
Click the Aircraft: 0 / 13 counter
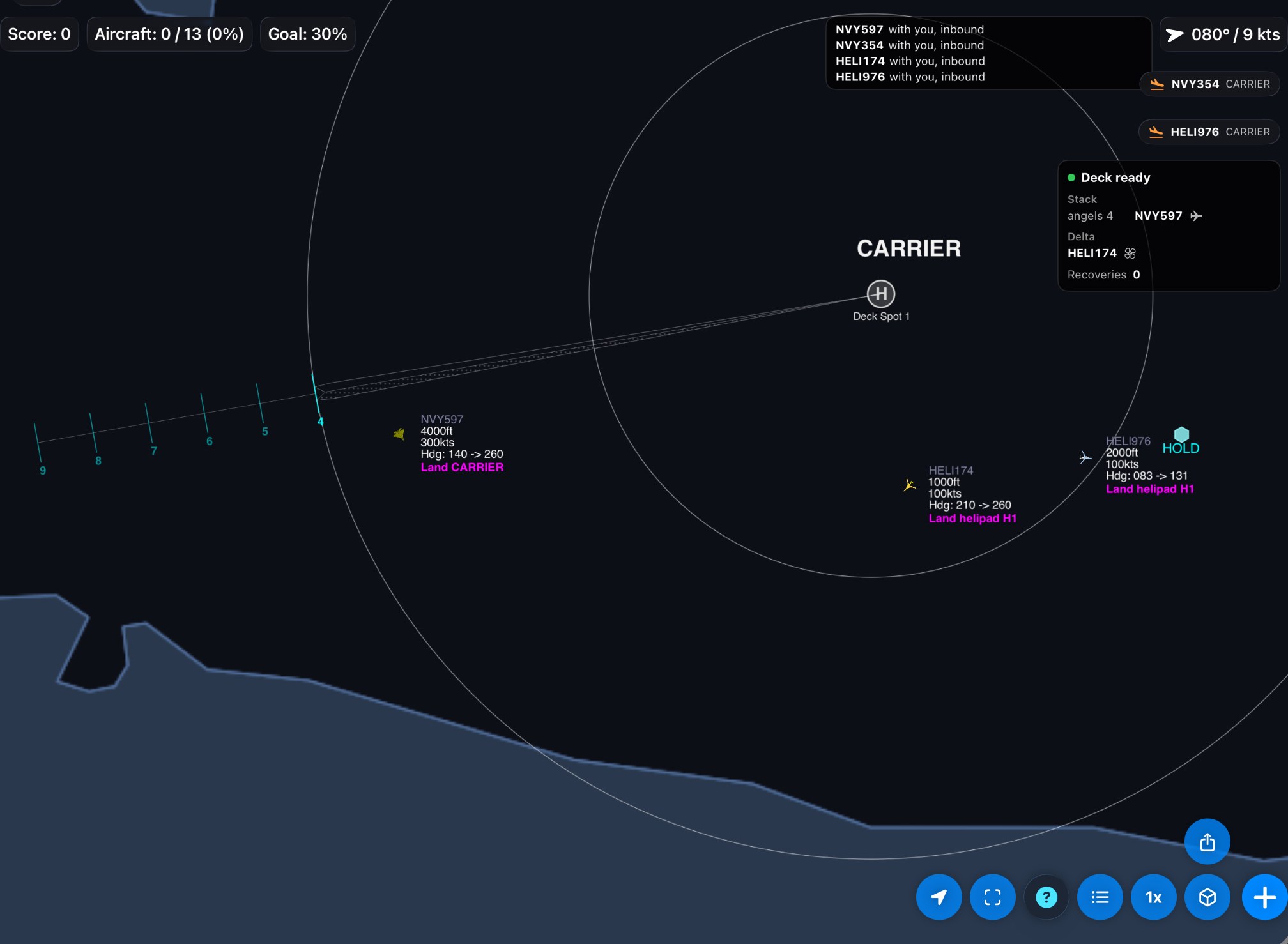[x=169, y=34]
